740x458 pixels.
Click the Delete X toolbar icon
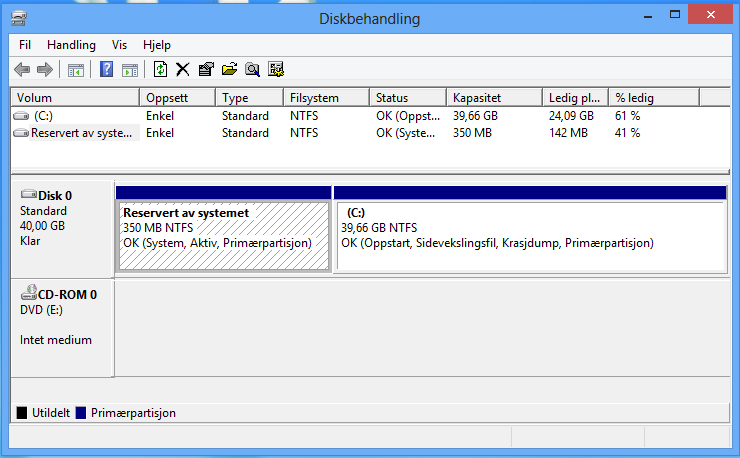tap(183, 69)
